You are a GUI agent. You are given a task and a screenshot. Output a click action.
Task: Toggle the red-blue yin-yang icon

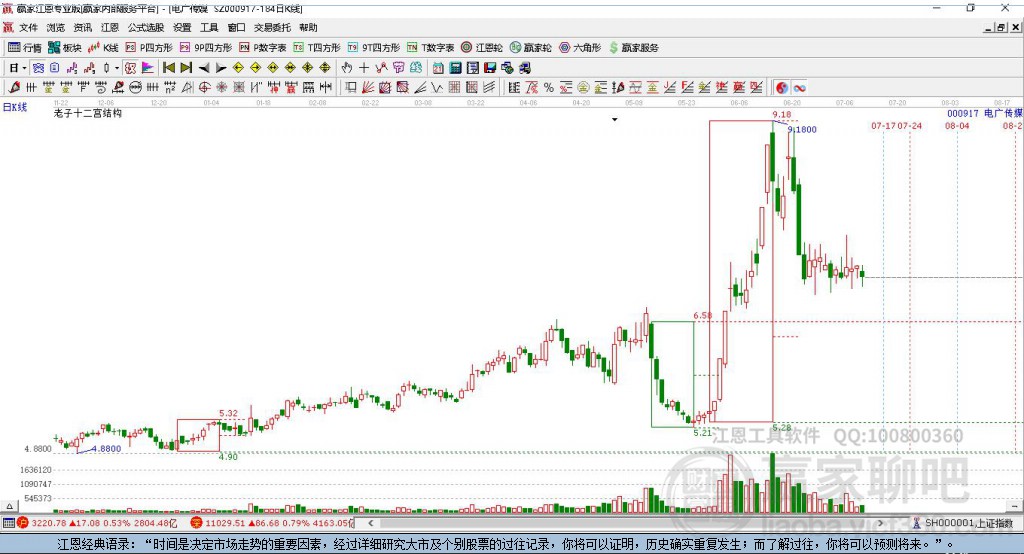tap(782, 88)
